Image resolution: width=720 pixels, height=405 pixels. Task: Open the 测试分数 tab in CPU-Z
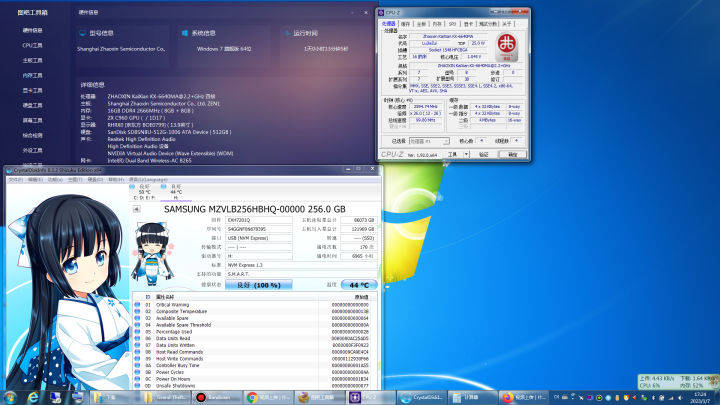tap(488, 24)
